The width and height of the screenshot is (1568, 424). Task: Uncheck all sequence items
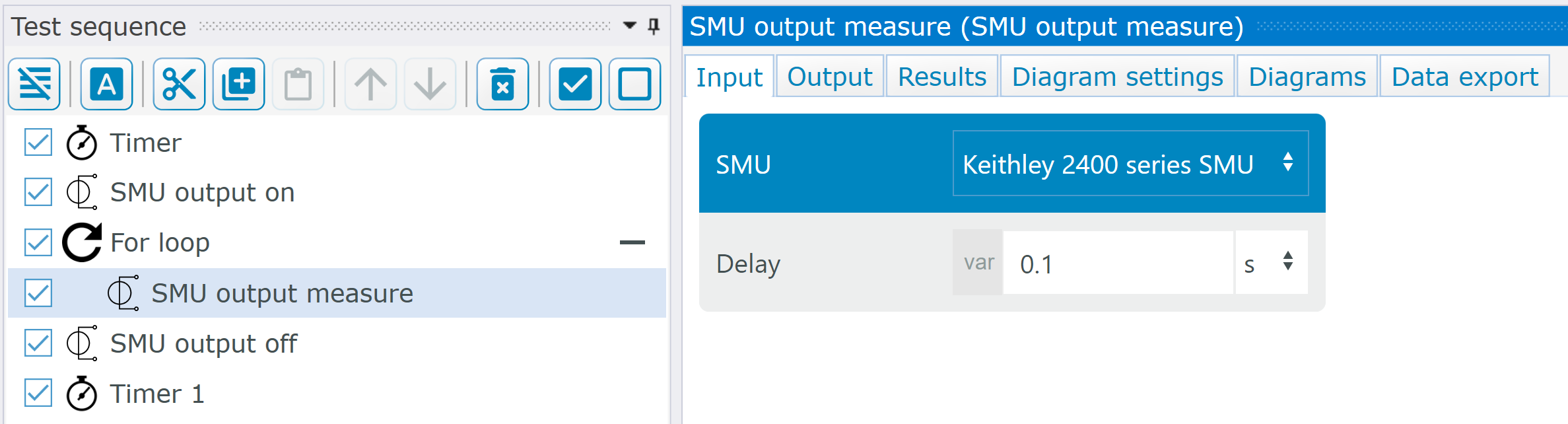tap(634, 84)
